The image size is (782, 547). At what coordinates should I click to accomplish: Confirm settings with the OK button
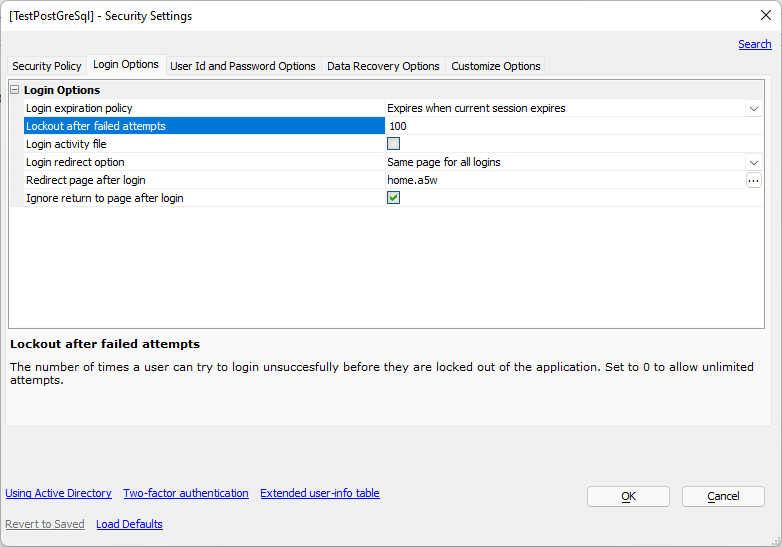tap(628, 497)
